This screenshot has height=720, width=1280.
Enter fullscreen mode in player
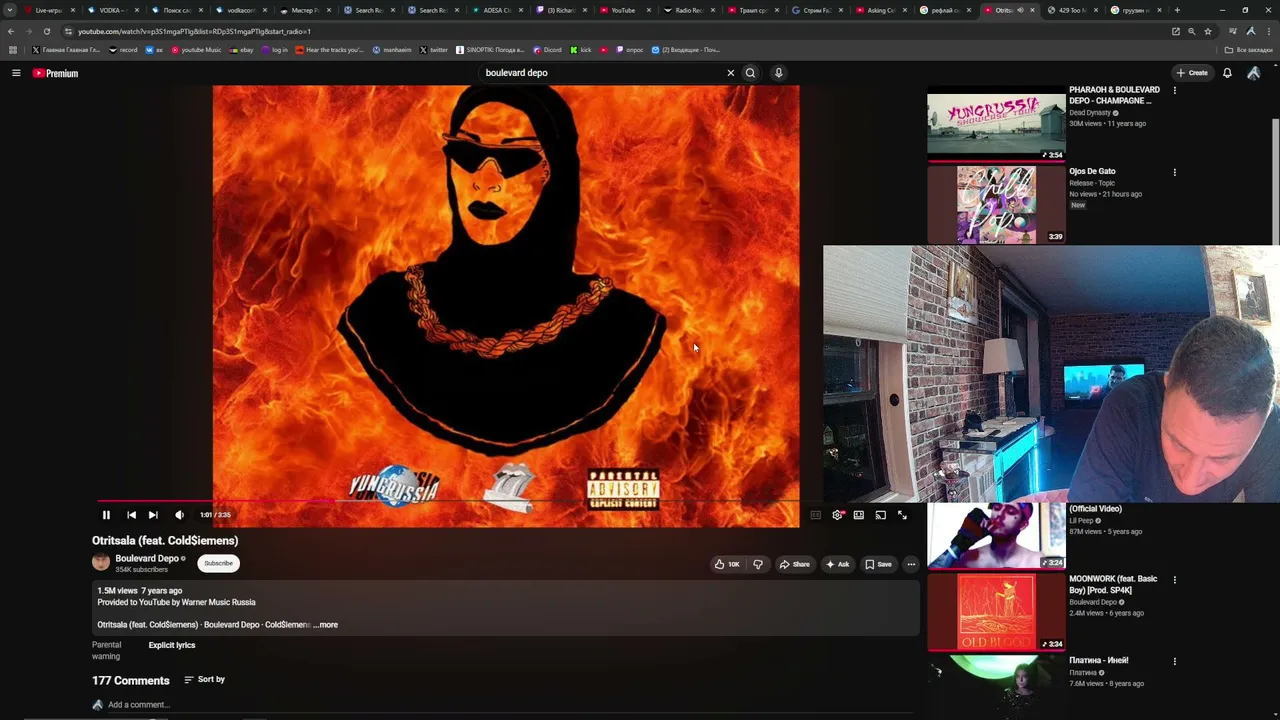902,515
